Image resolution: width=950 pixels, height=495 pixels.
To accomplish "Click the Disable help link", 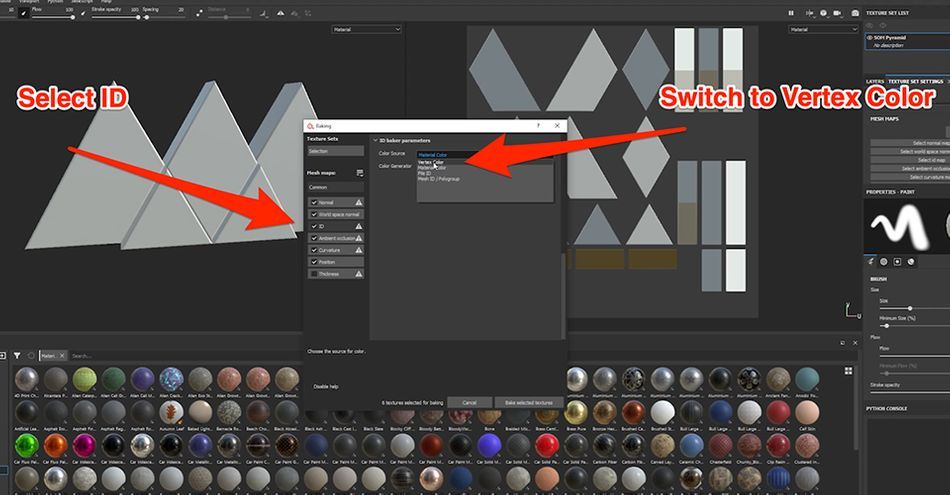I will pyautogui.click(x=326, y=387).
